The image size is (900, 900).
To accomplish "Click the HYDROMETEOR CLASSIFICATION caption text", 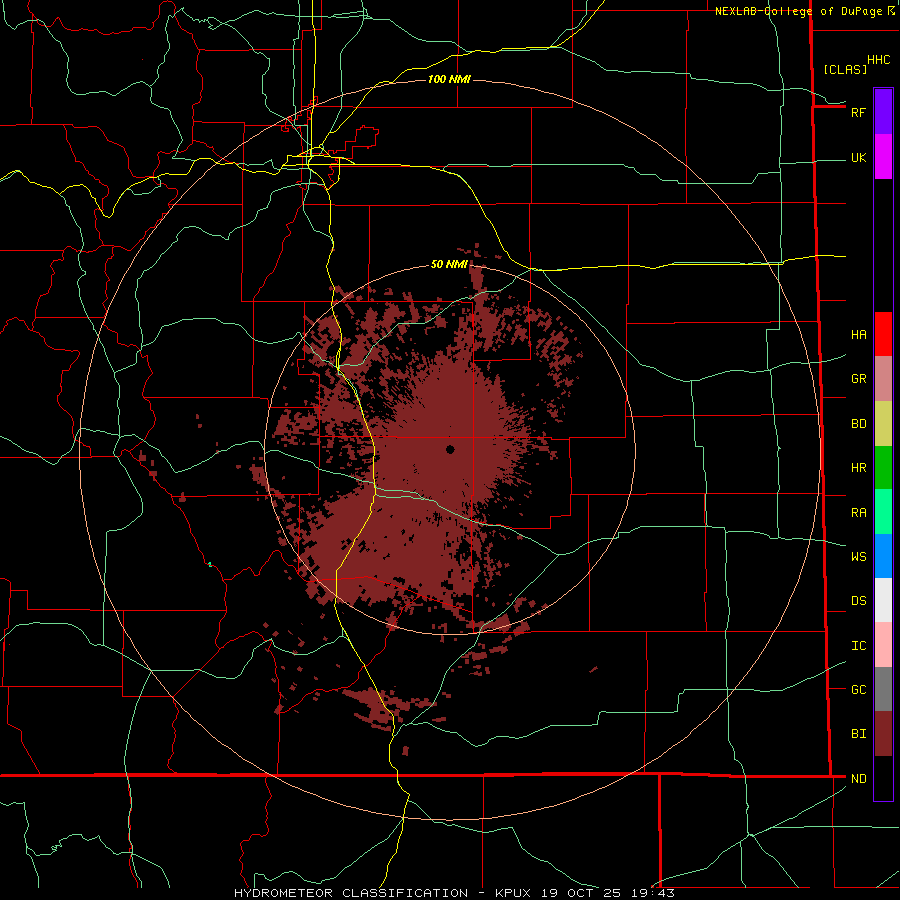I will tap(351, 893).
